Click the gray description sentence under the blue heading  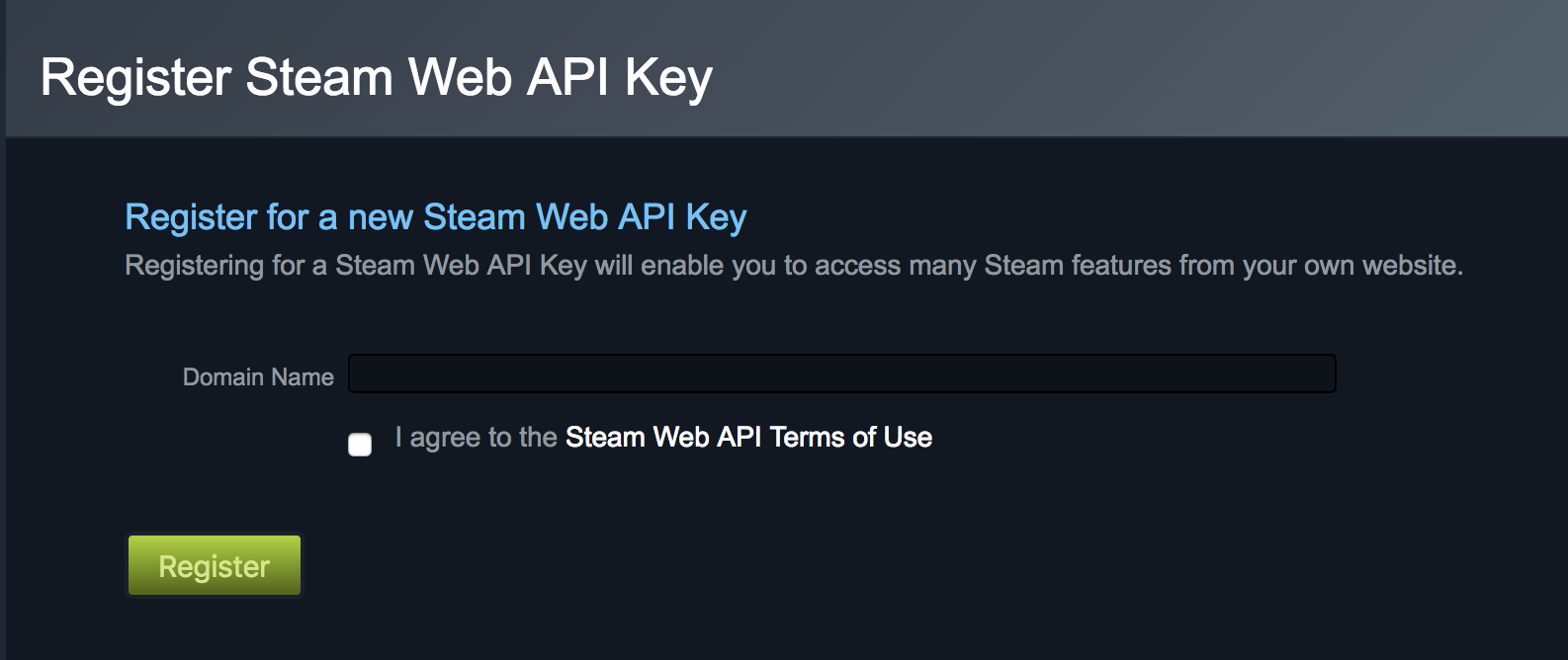(x=793, y=265)
